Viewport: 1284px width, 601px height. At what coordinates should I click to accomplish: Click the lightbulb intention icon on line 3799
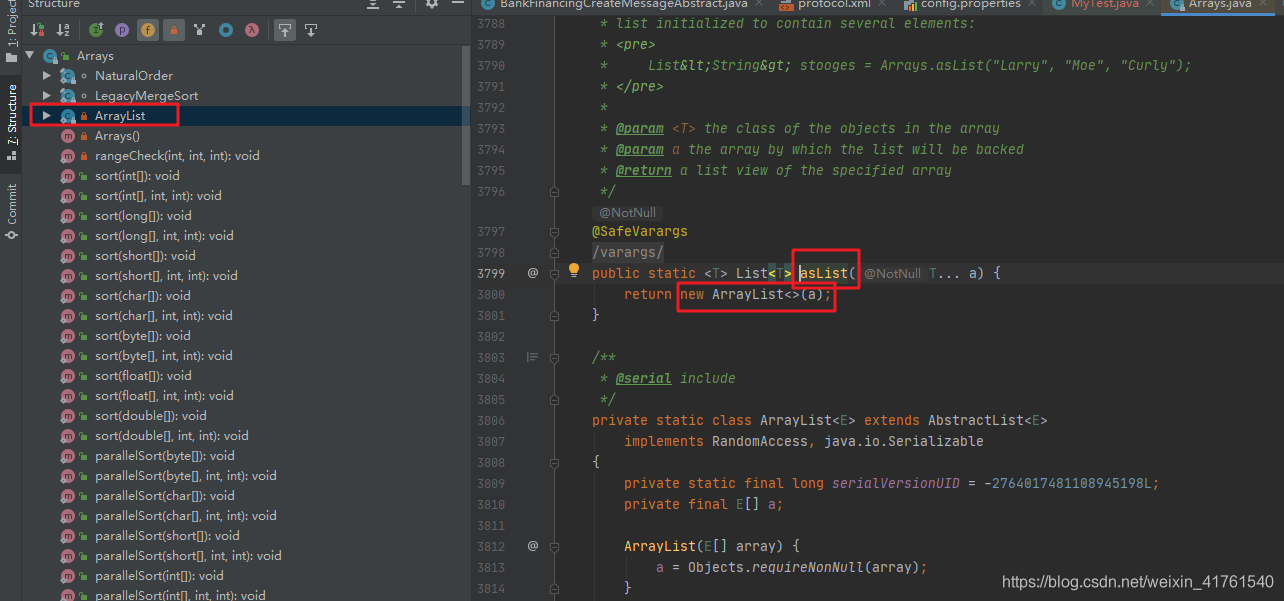pyautogui.click(x=573, y=270)
